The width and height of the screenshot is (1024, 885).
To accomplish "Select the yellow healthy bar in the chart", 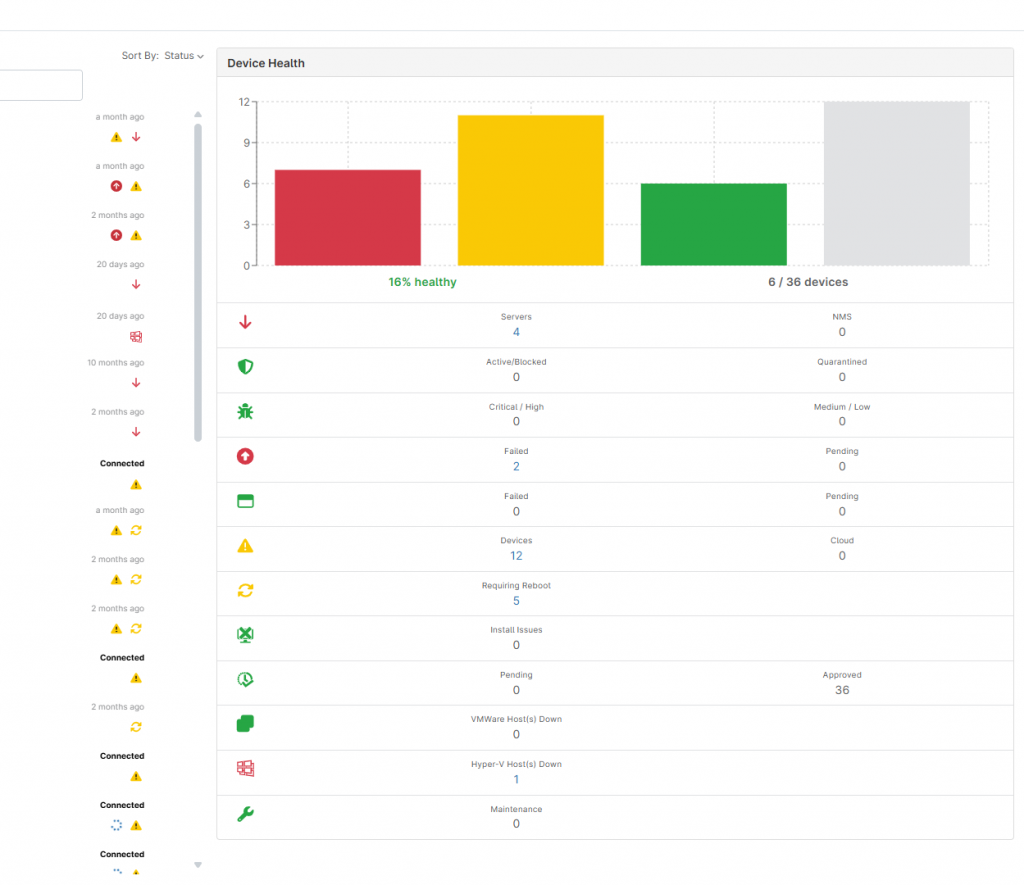I will point(530,188).
